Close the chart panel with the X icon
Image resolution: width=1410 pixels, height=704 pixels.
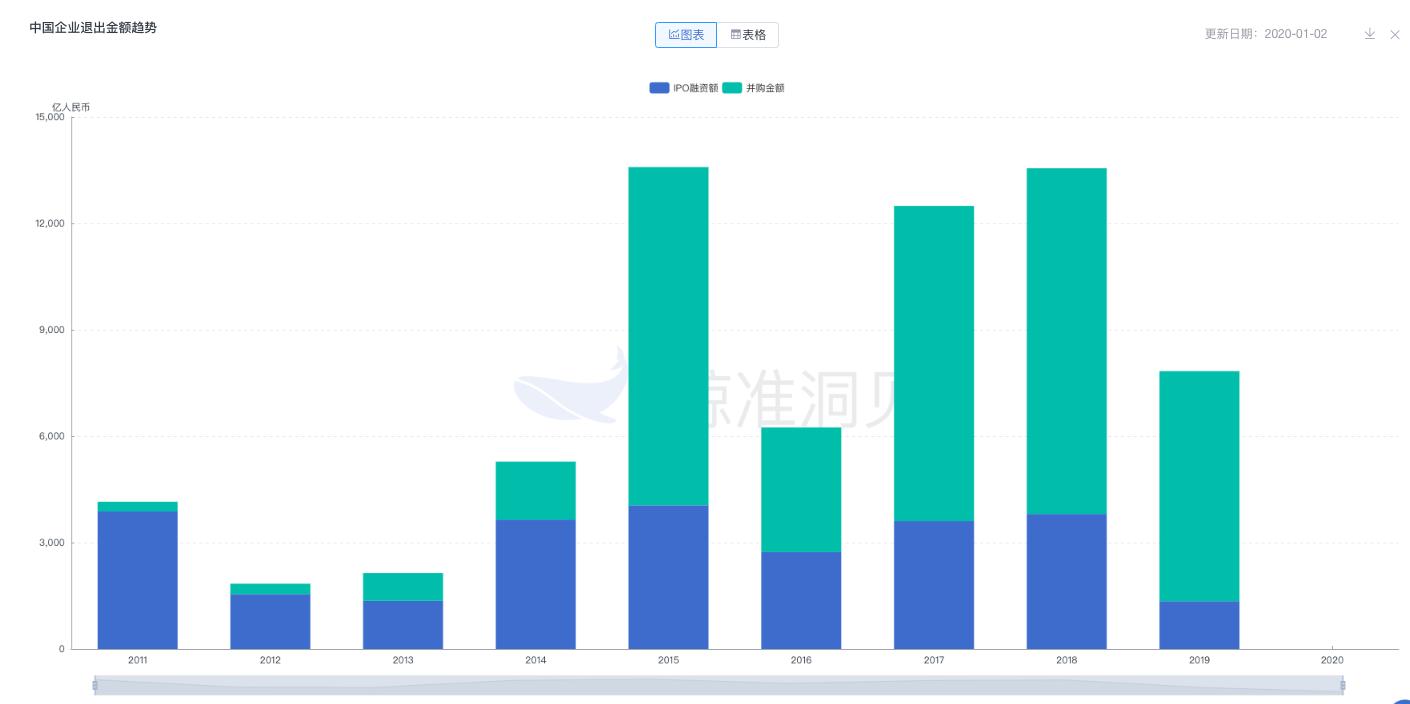pos(1395,34)
